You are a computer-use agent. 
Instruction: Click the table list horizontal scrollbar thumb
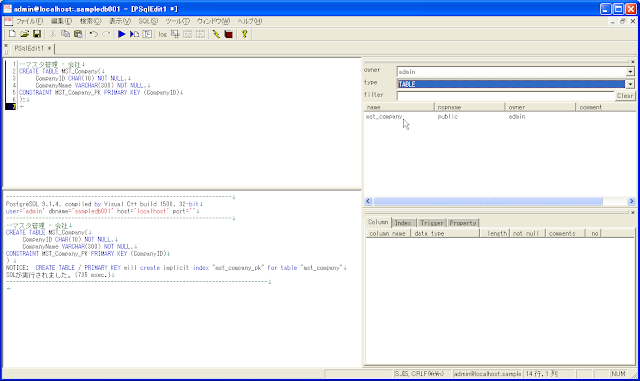(x=488, y=201)
